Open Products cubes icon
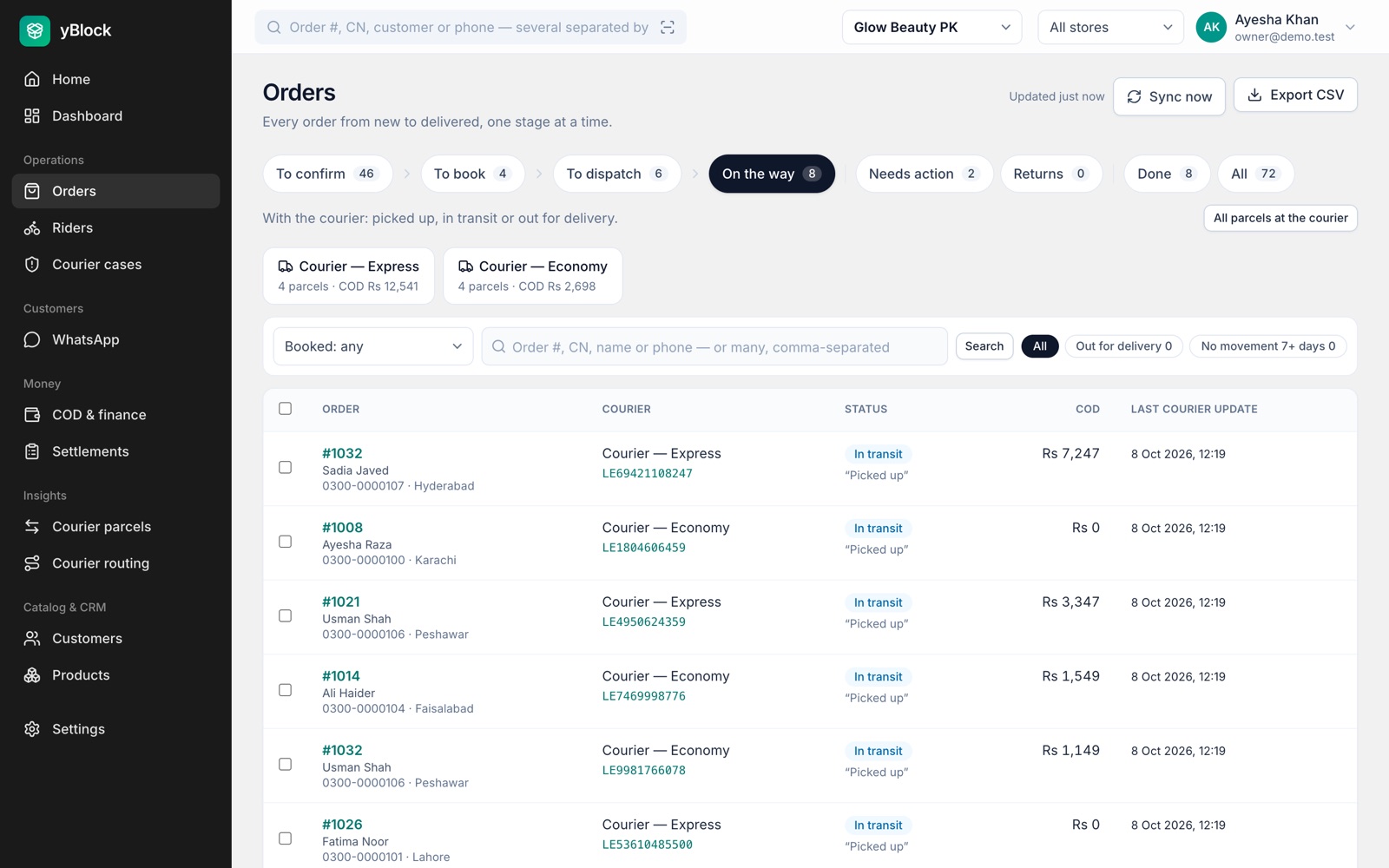 tap(32, 675)
